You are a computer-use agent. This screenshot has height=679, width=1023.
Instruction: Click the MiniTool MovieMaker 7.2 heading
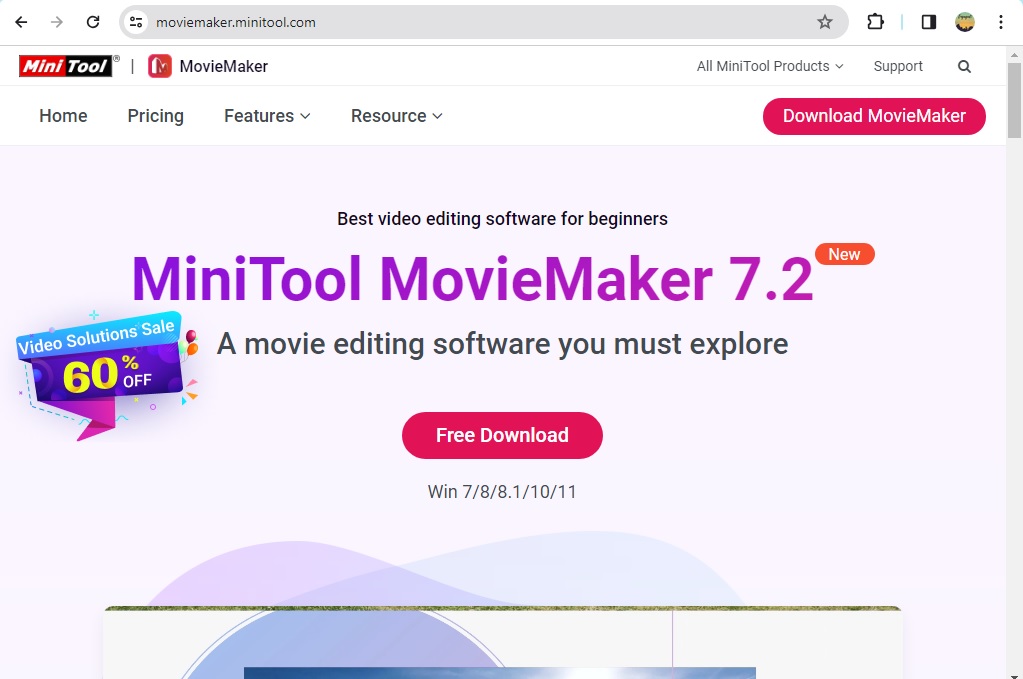tap(473, 279)
